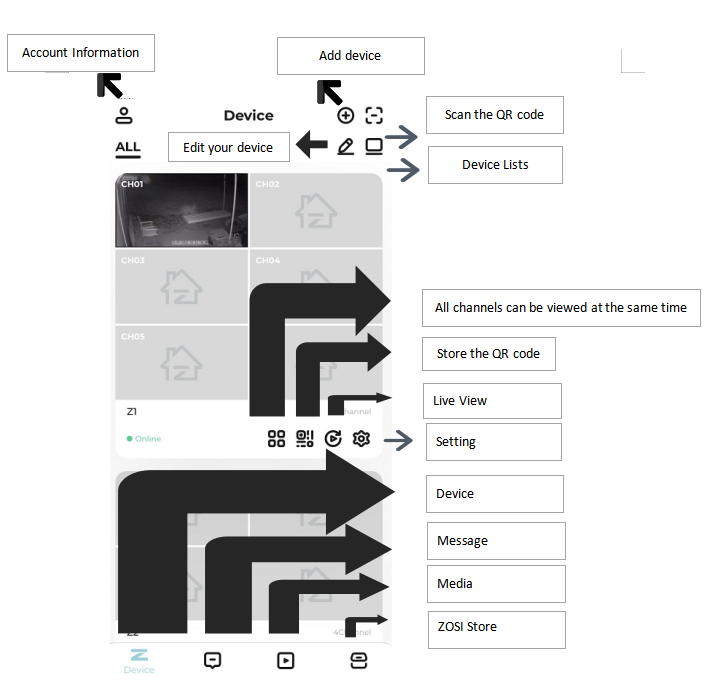Viewport: 707px width, 684px height.
Task: Open CH01 camera night-vision thumbnail
Action: coord(181,210)
